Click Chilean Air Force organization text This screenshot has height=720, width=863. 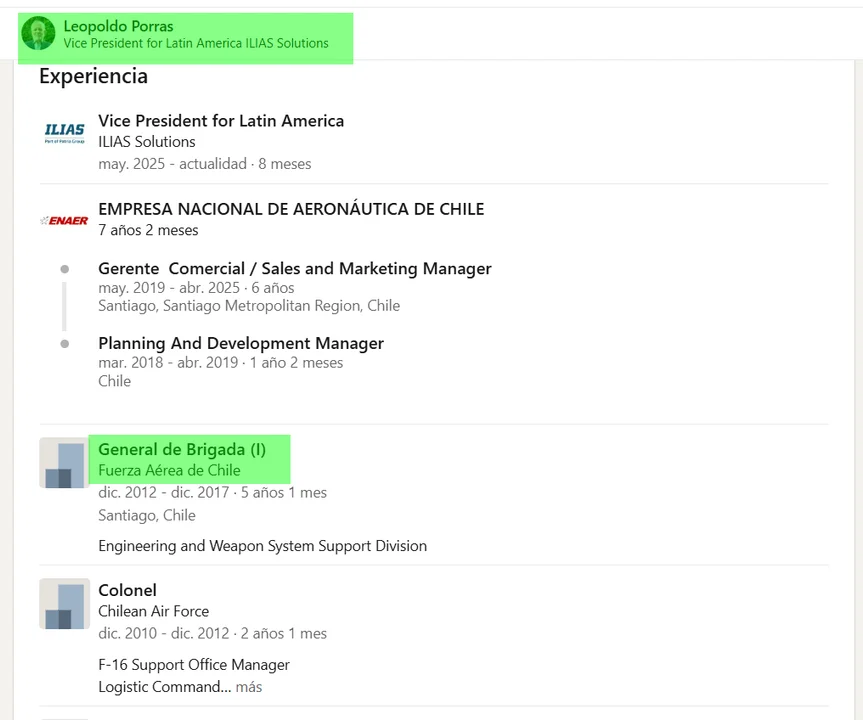click(x=153, y=611)
